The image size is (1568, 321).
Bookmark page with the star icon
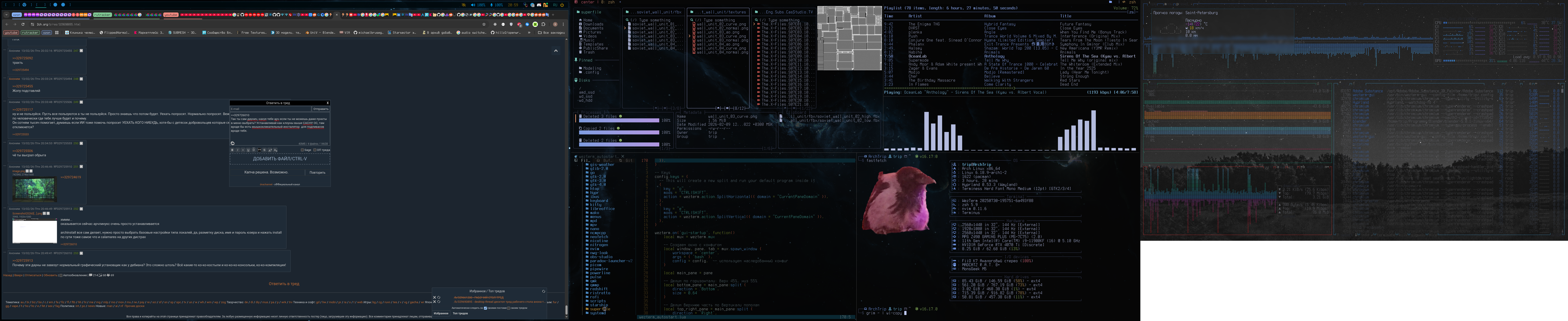point(484,24)
